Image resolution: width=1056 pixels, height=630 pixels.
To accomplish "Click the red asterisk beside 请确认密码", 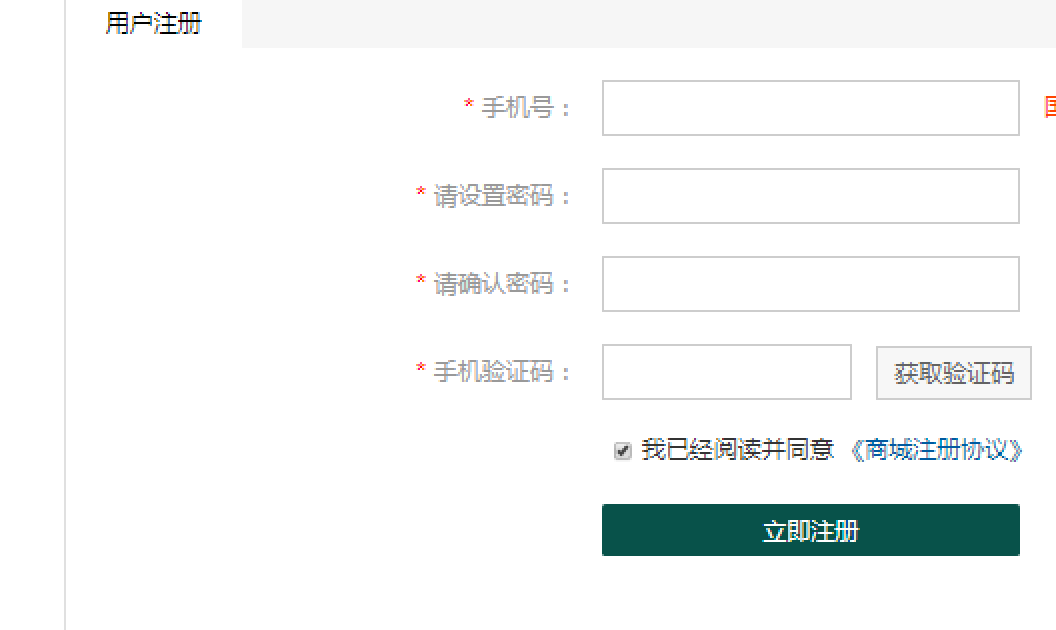I will (x=421, y=280).
